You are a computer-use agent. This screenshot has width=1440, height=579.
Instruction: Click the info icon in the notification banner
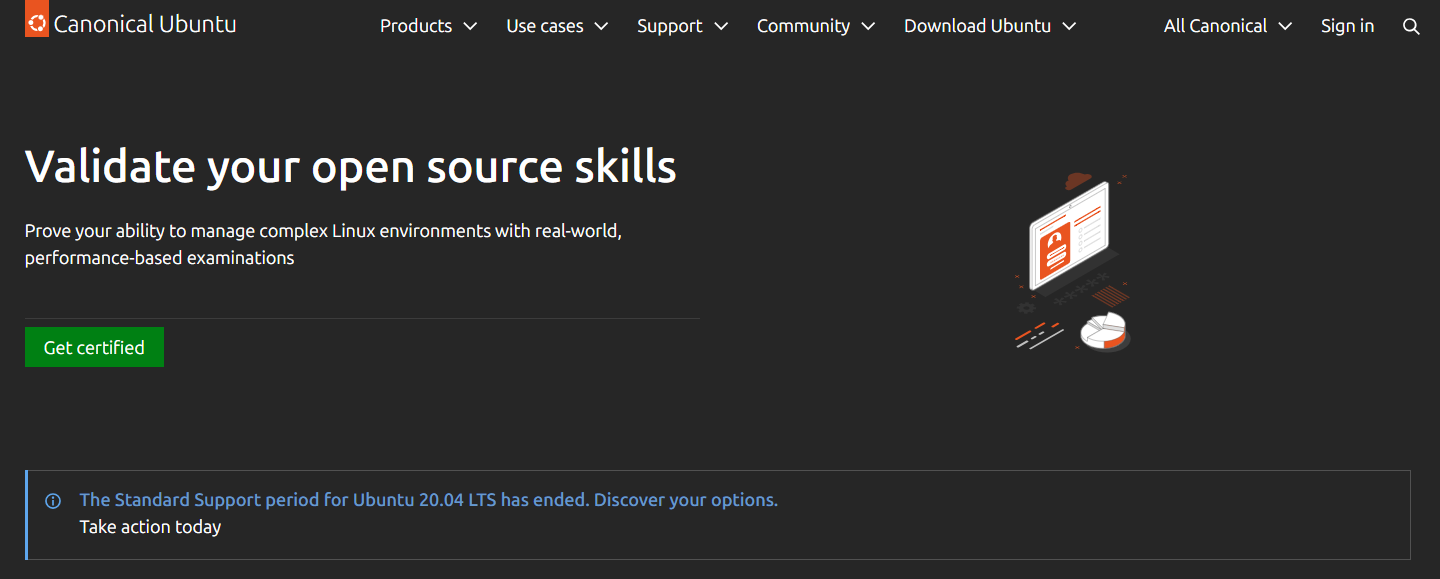click(x=53, y=501)
